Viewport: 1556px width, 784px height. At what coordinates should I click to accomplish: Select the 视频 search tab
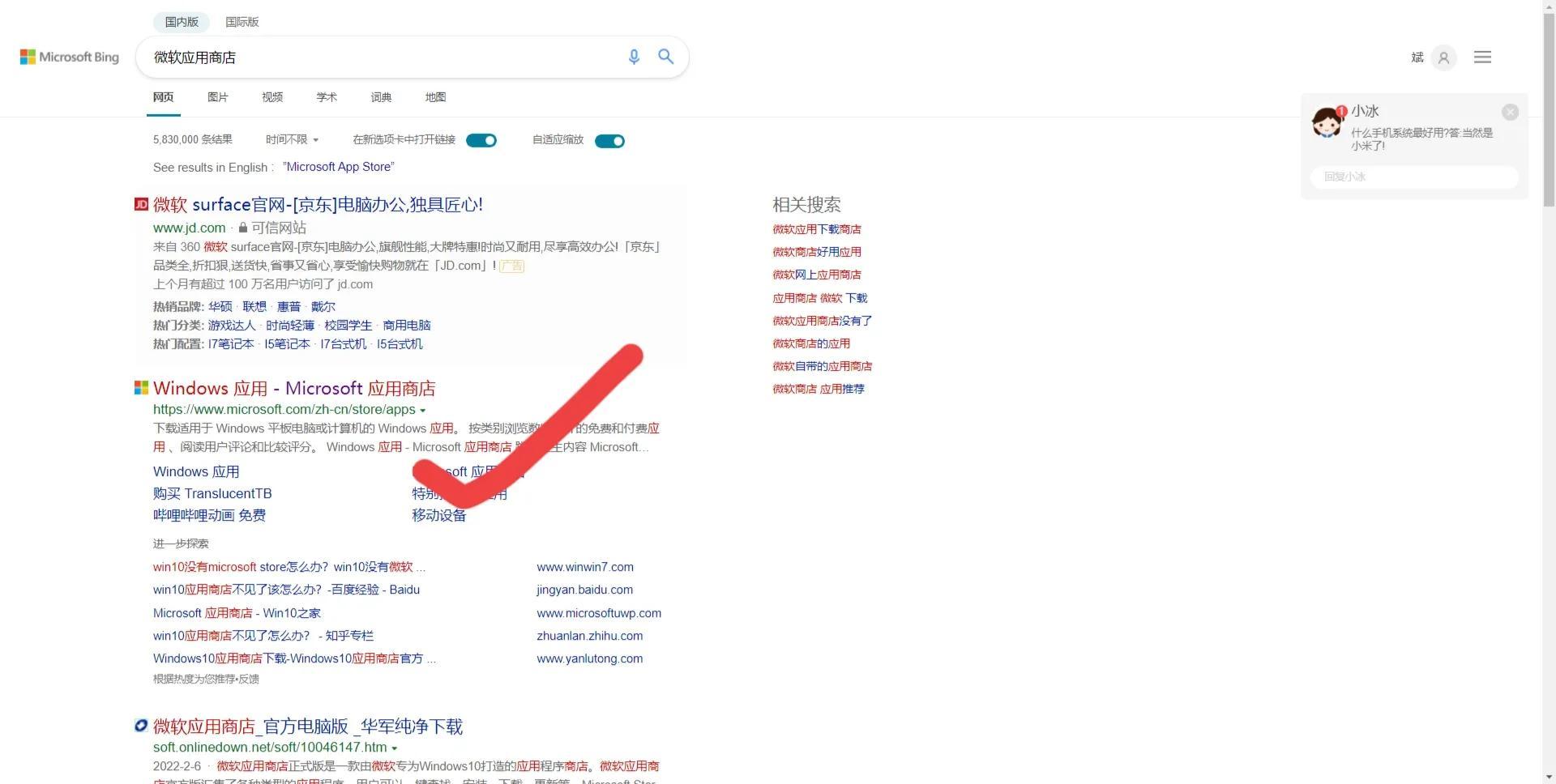[272, 97]
